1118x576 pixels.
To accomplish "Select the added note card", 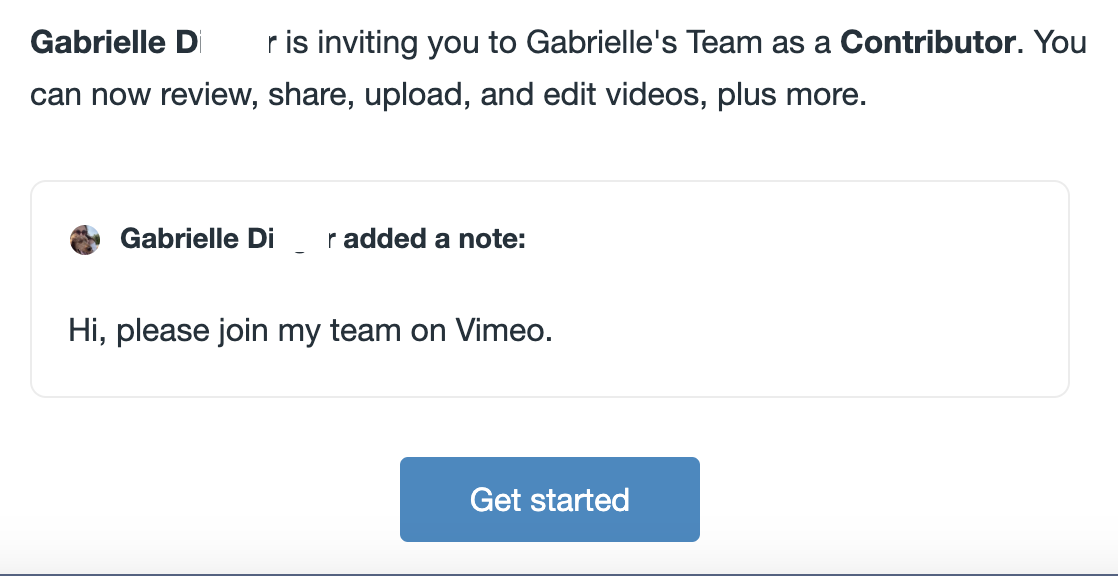I will point(550,288).
